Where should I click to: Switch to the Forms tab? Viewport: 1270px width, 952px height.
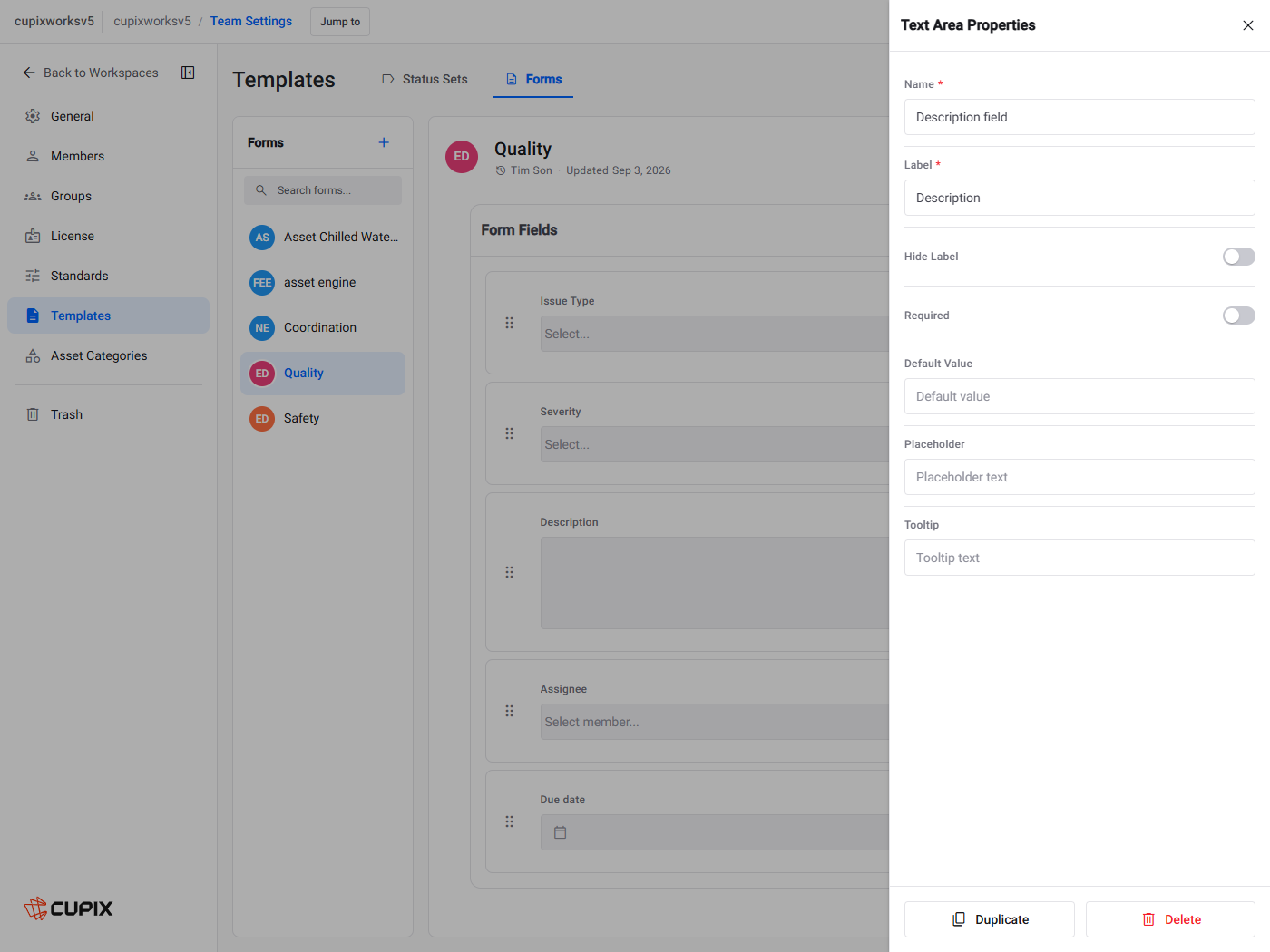(x=533, y=79)
